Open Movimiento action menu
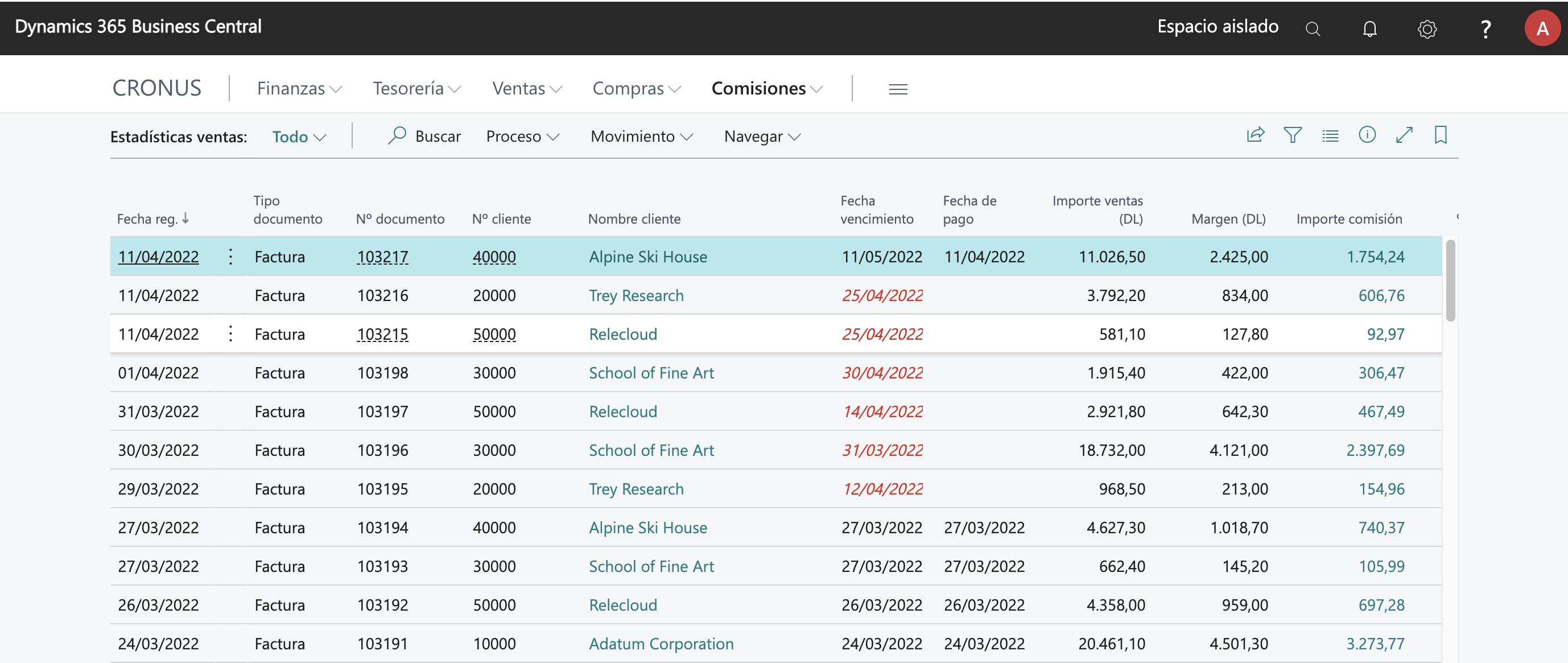1568x663 pixels. point(642,137)
